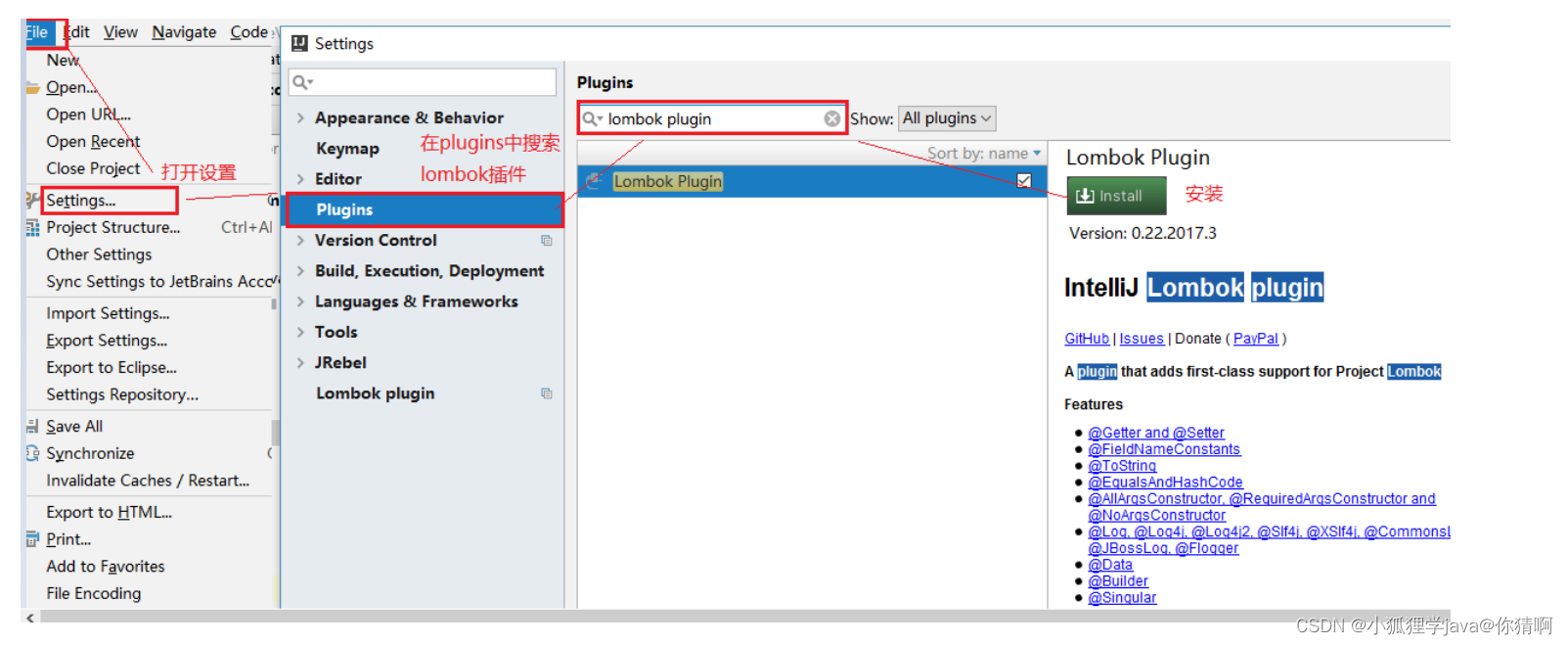The width and height of the screenshot is (1568, 645).
Task: Select the Lombok Plugin list row
Action: click(811, 181)
